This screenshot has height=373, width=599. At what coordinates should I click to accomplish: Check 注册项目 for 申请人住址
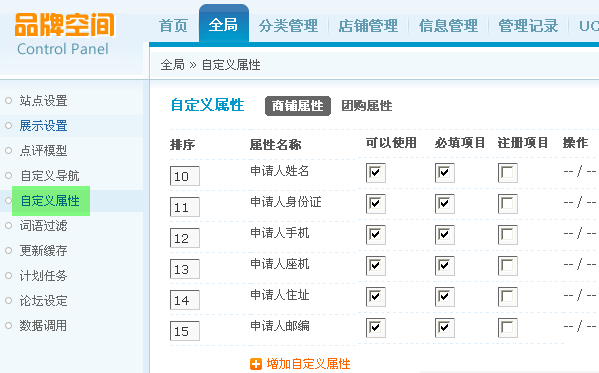coord(508,297)
